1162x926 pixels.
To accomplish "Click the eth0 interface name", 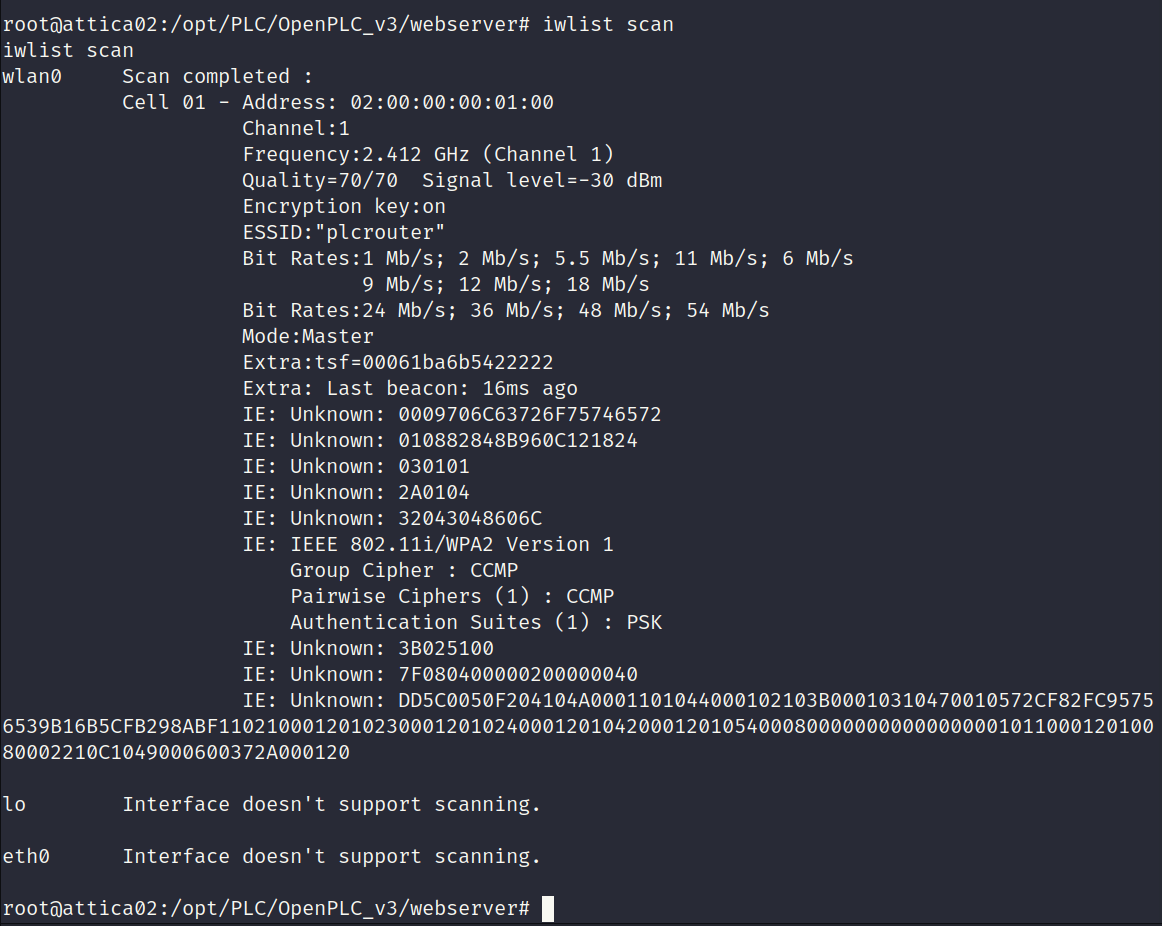I will click(26, 856).
